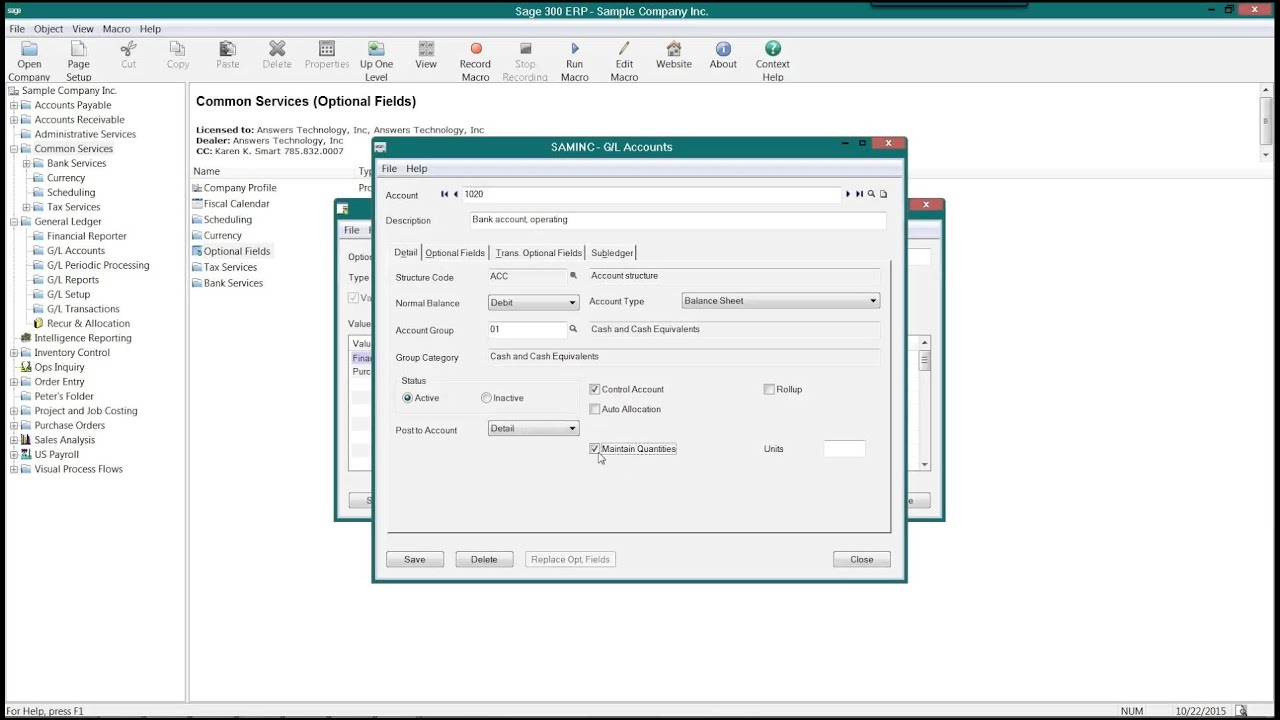Expand the Inventory Control tree node
The width and height of the screenshot is (1280, 720).
click(x=14, y=353)
